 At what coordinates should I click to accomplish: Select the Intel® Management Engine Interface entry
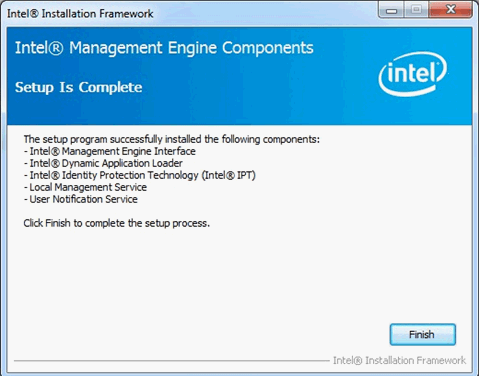[110, 151]
